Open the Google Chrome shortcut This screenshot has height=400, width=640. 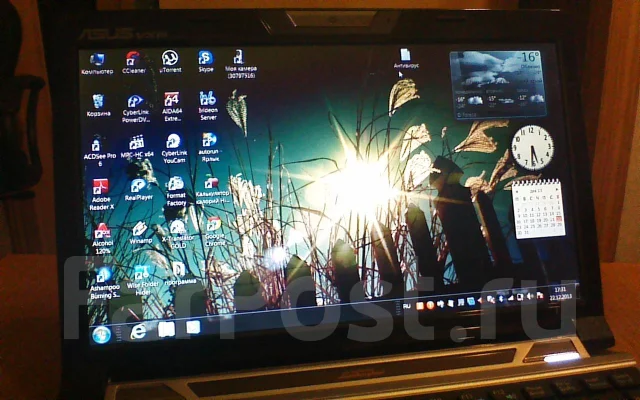click(214, 232)
